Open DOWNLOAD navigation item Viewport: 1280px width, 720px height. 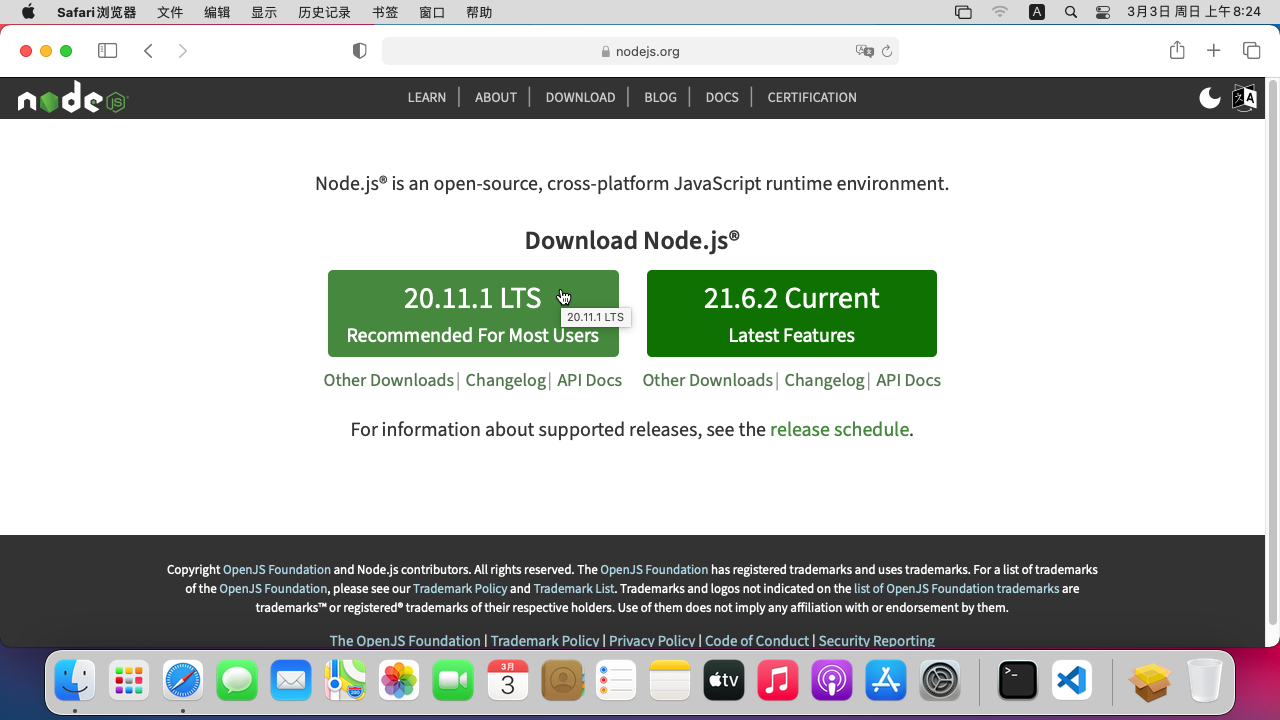(580, 97)
